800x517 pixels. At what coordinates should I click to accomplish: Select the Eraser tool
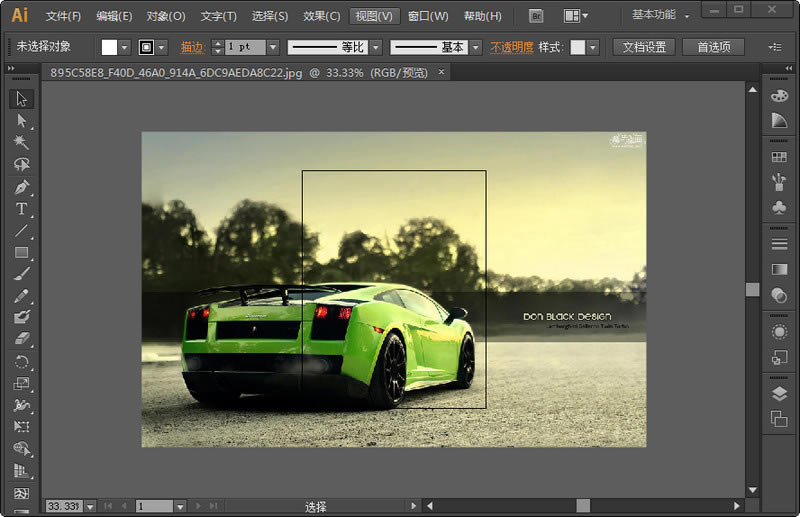coord(21,340)
